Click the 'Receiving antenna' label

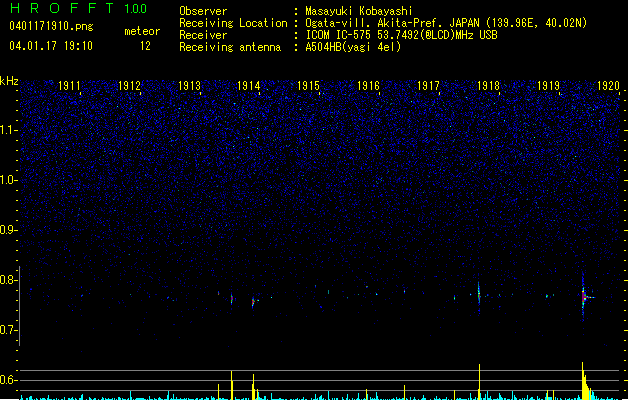pos(230,47)
